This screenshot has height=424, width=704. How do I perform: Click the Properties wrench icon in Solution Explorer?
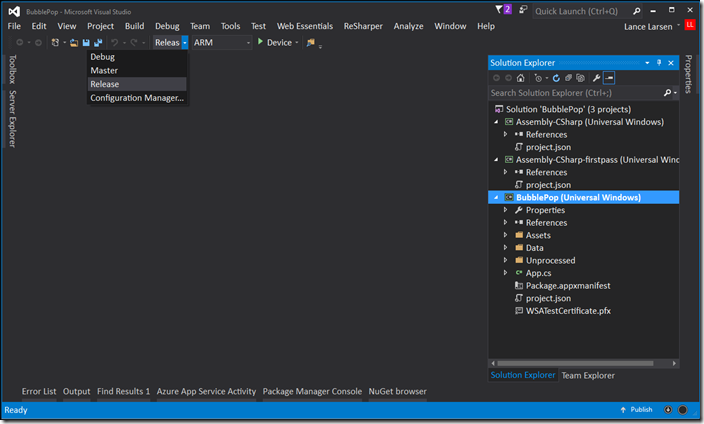click(x=597, y=78)
